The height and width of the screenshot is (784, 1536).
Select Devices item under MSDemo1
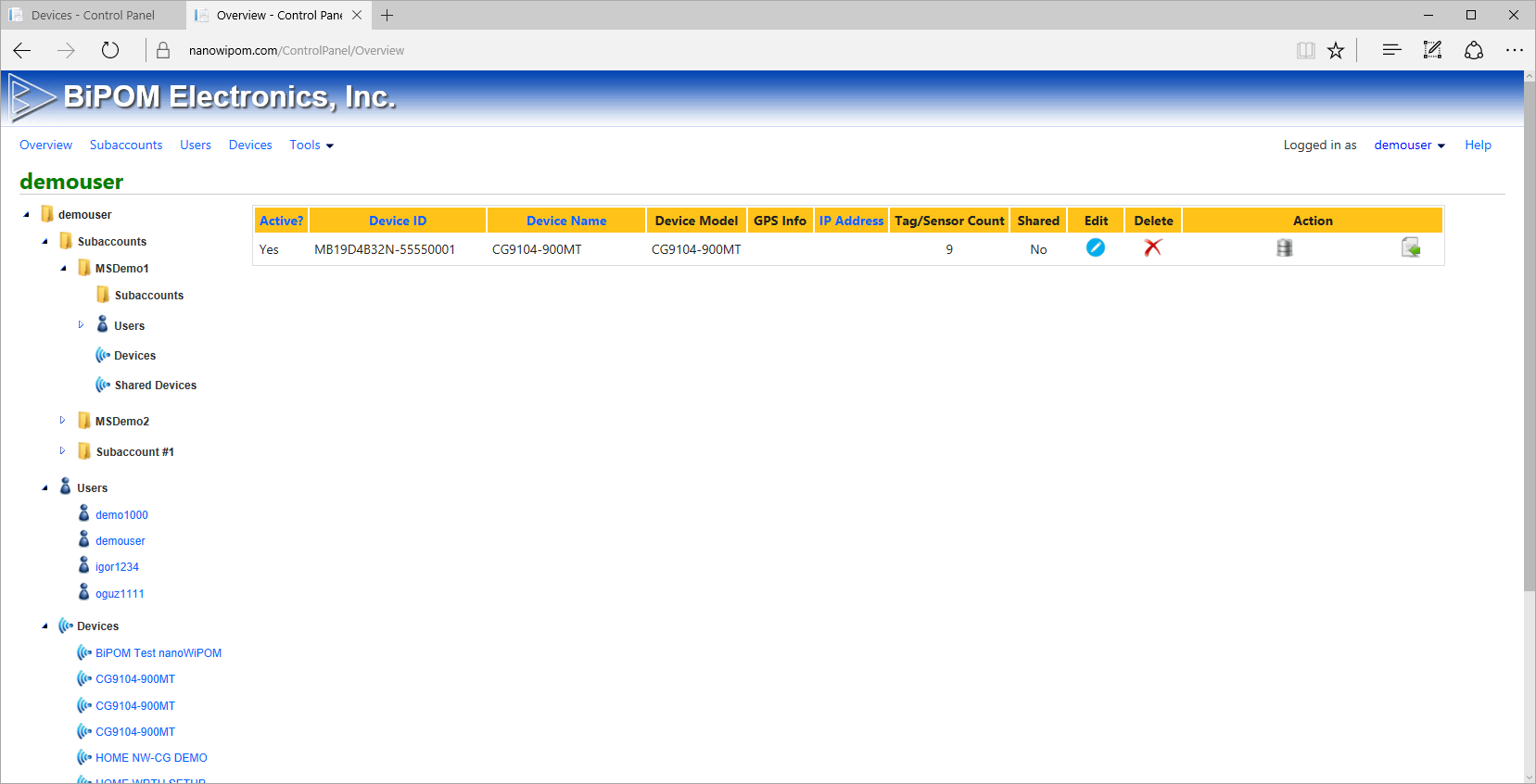click(134, 355)
